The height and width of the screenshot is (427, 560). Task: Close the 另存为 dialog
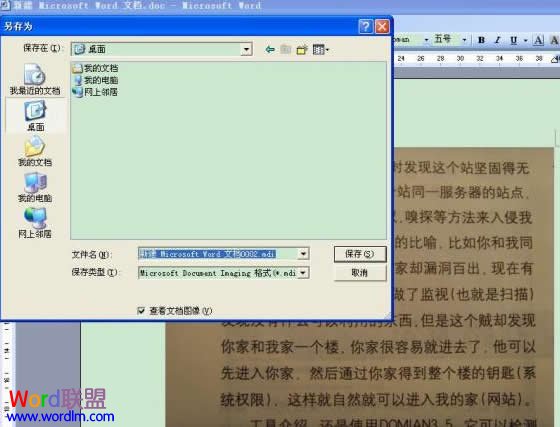[382, 26]
